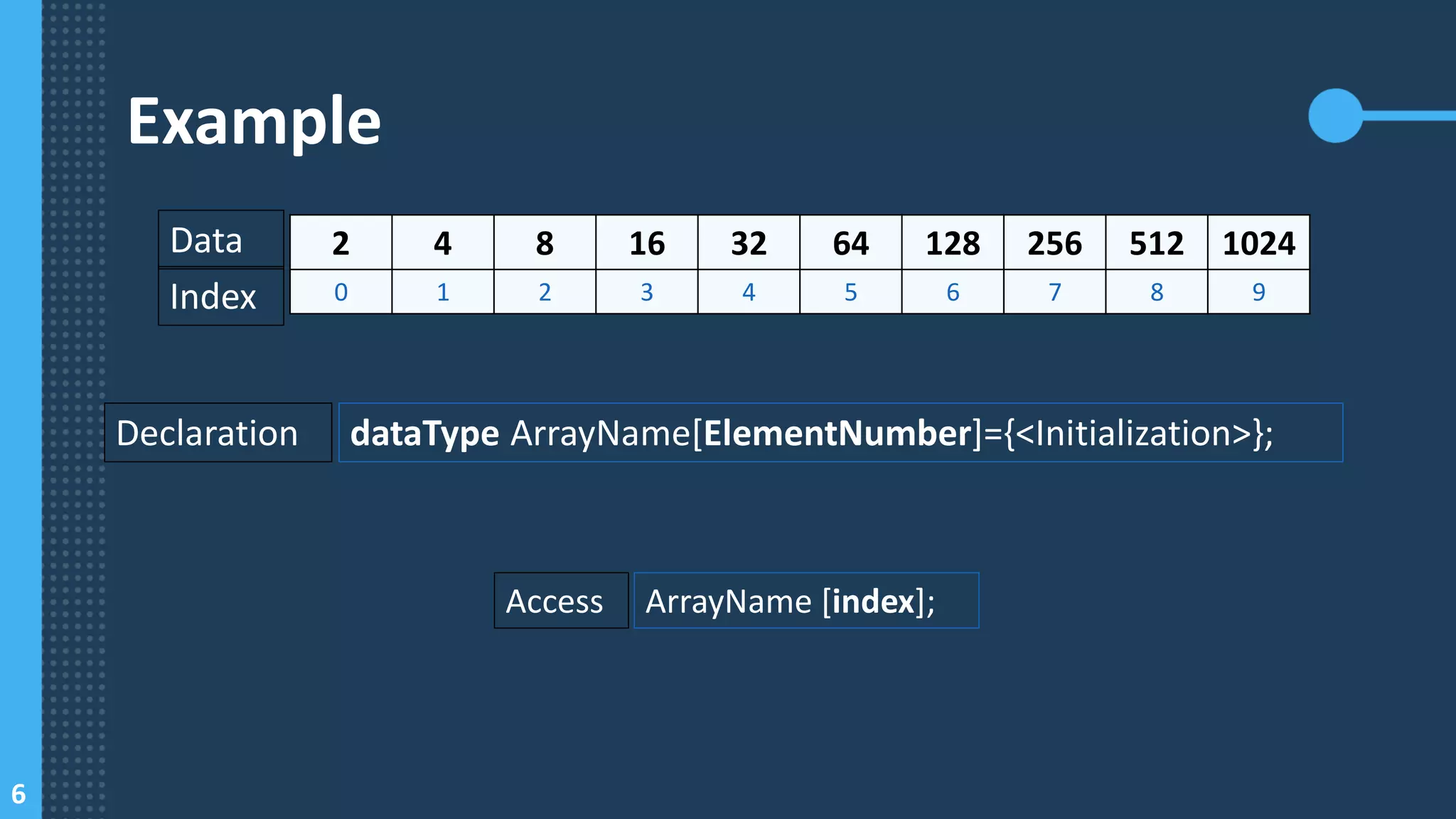Select data cell containing 2
This screenshot has width=1456, height=819.
point(341,243)
